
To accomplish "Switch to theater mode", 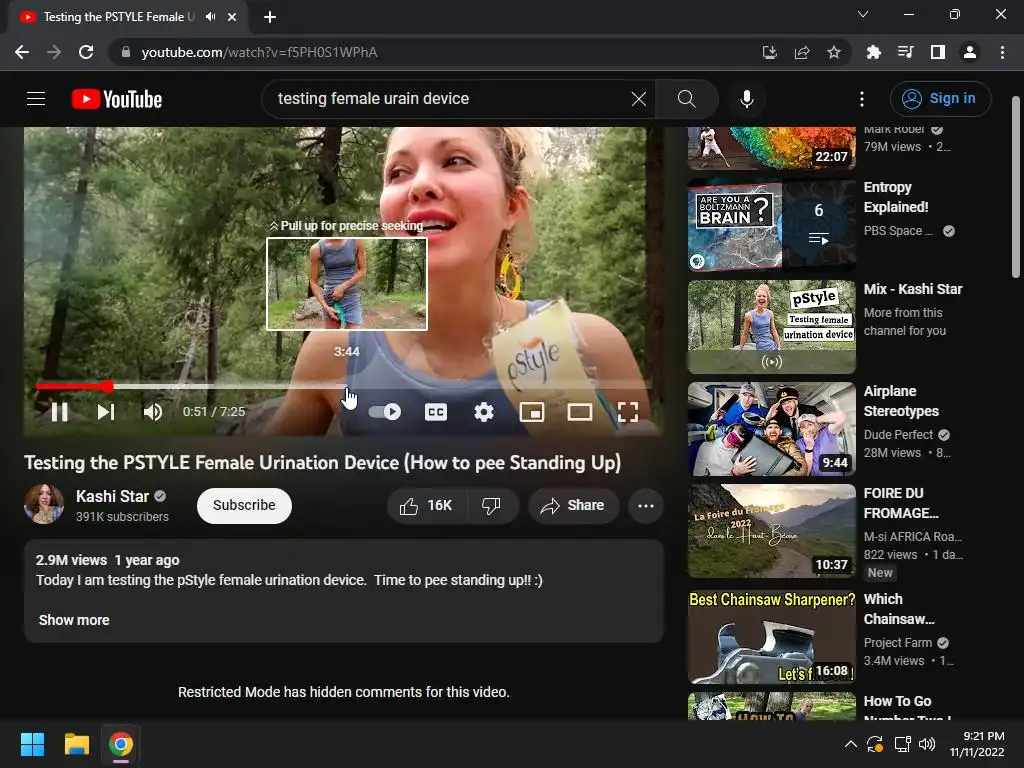I will 579,412.
